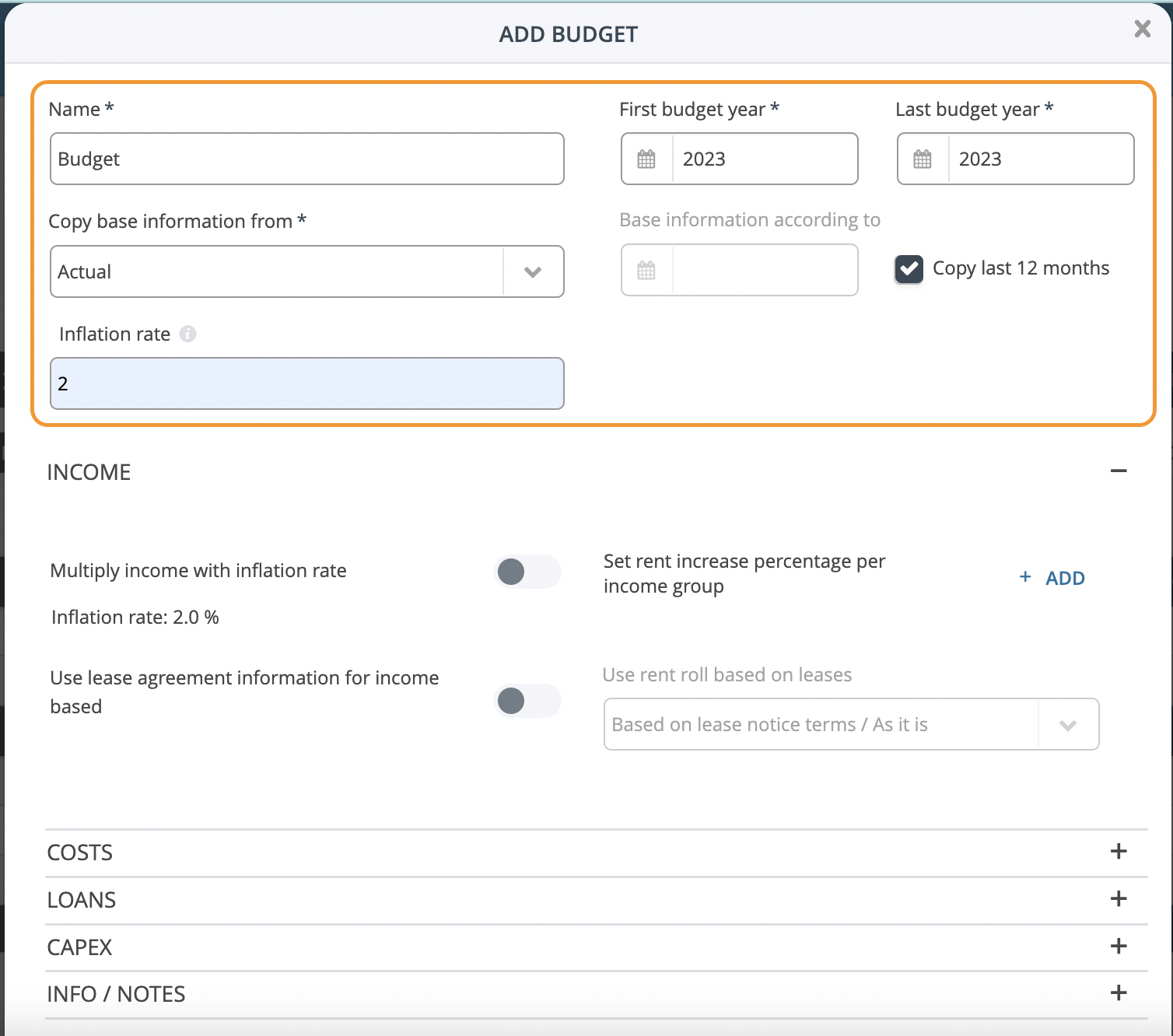Collapse the INCOME section
The width and height of the screenshot is (1173, 1036).
tap(1119, 471)
